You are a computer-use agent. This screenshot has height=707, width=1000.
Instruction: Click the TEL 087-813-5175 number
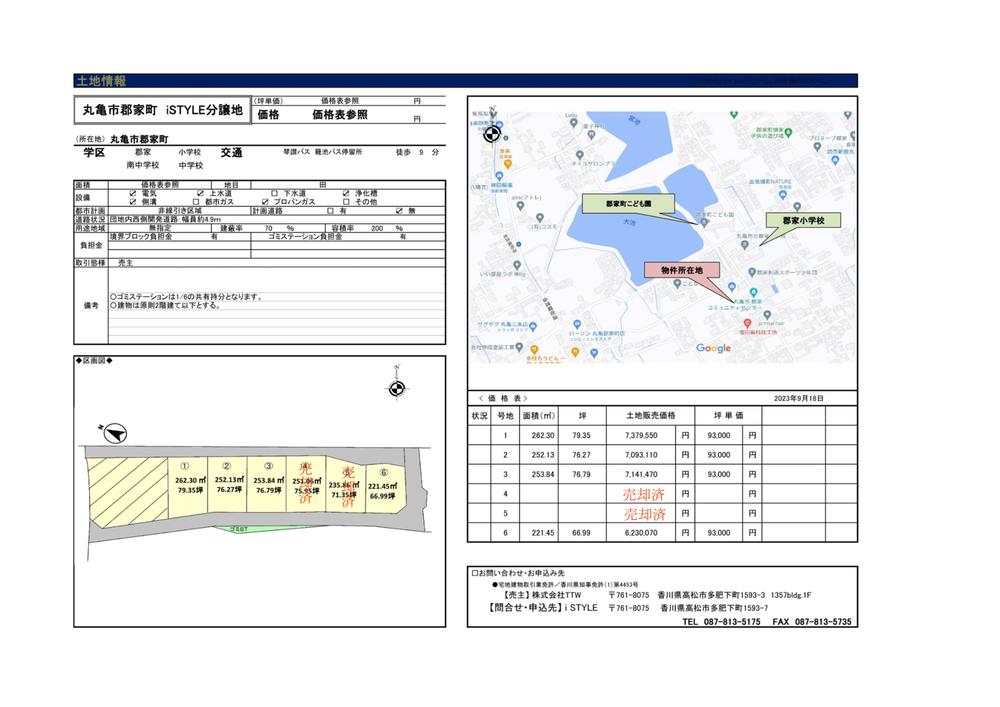tap(721, 622)
